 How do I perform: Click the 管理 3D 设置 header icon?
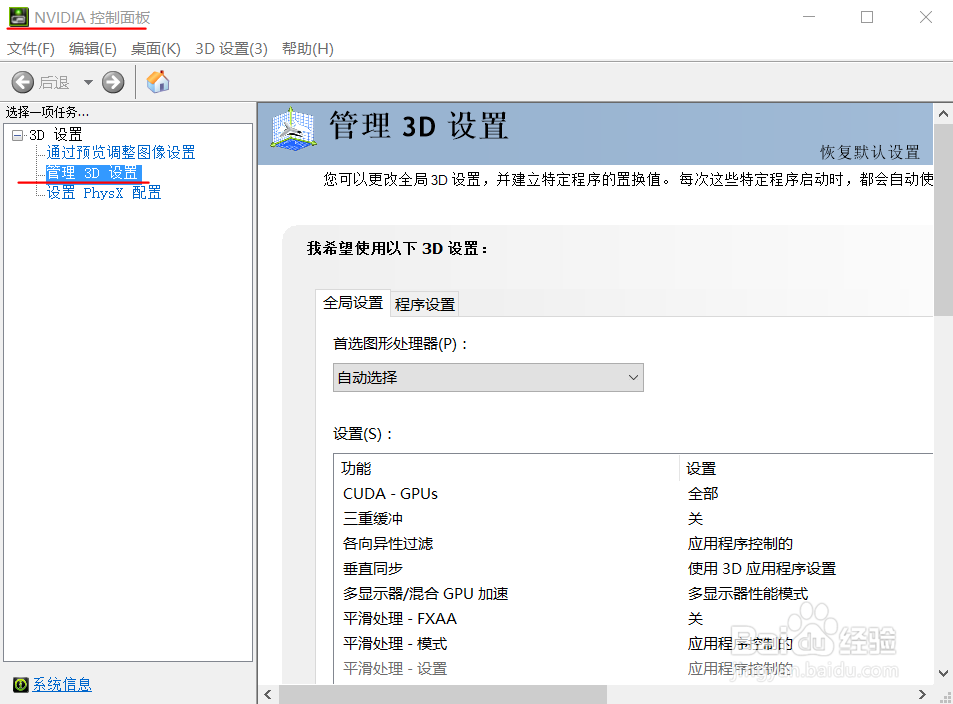click(293, 128)
